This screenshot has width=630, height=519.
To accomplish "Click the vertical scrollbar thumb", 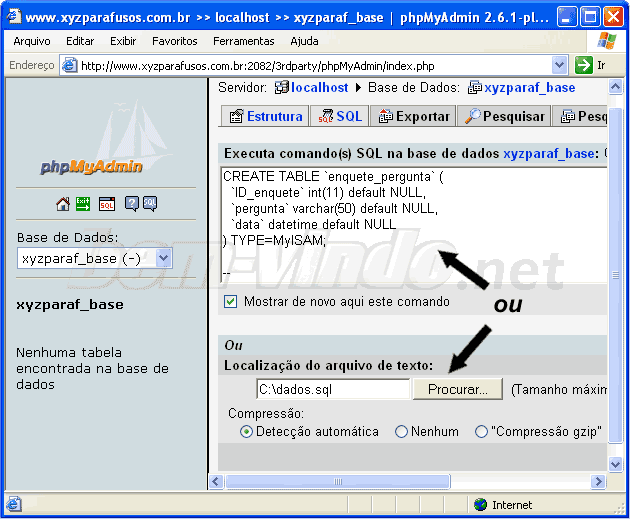I will pyautogui.click(x=615, y=275).
